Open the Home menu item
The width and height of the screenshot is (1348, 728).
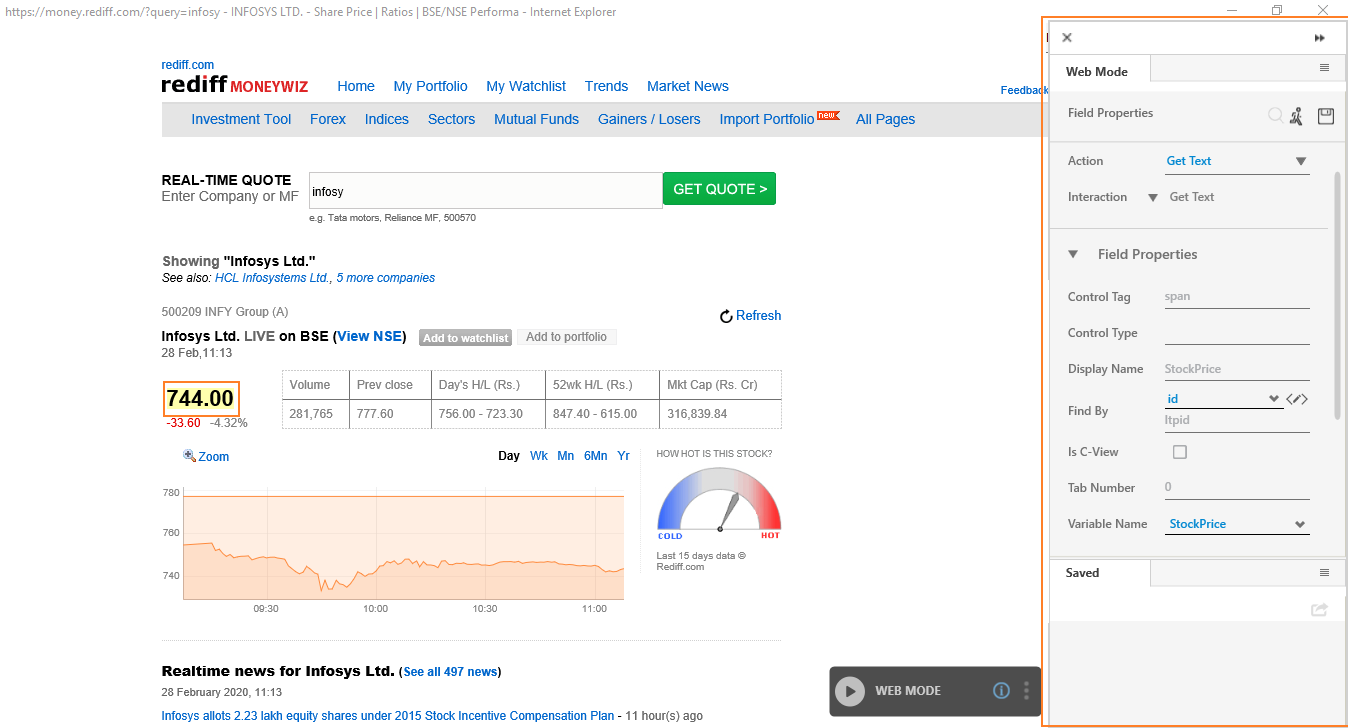coord(356,86)
